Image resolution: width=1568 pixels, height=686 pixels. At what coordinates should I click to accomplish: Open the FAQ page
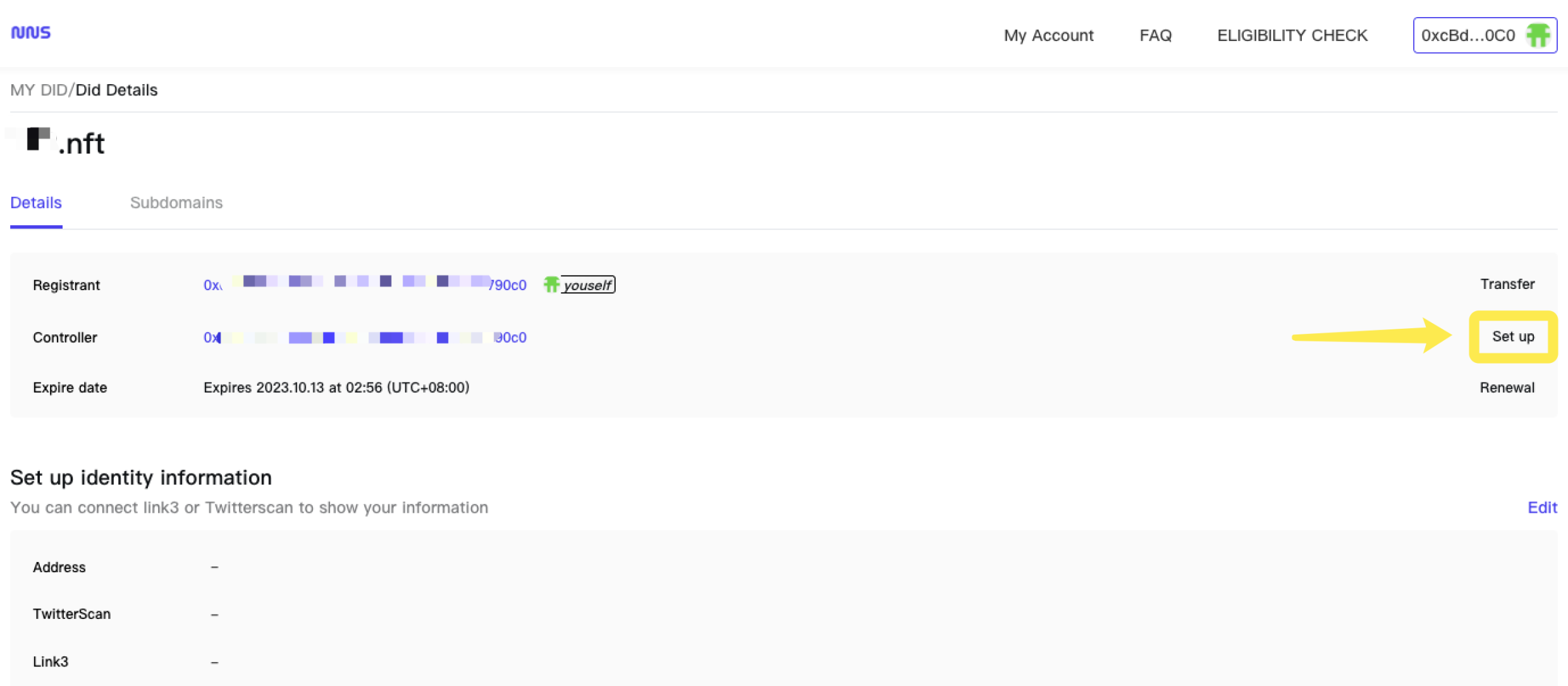point(1155,35)
